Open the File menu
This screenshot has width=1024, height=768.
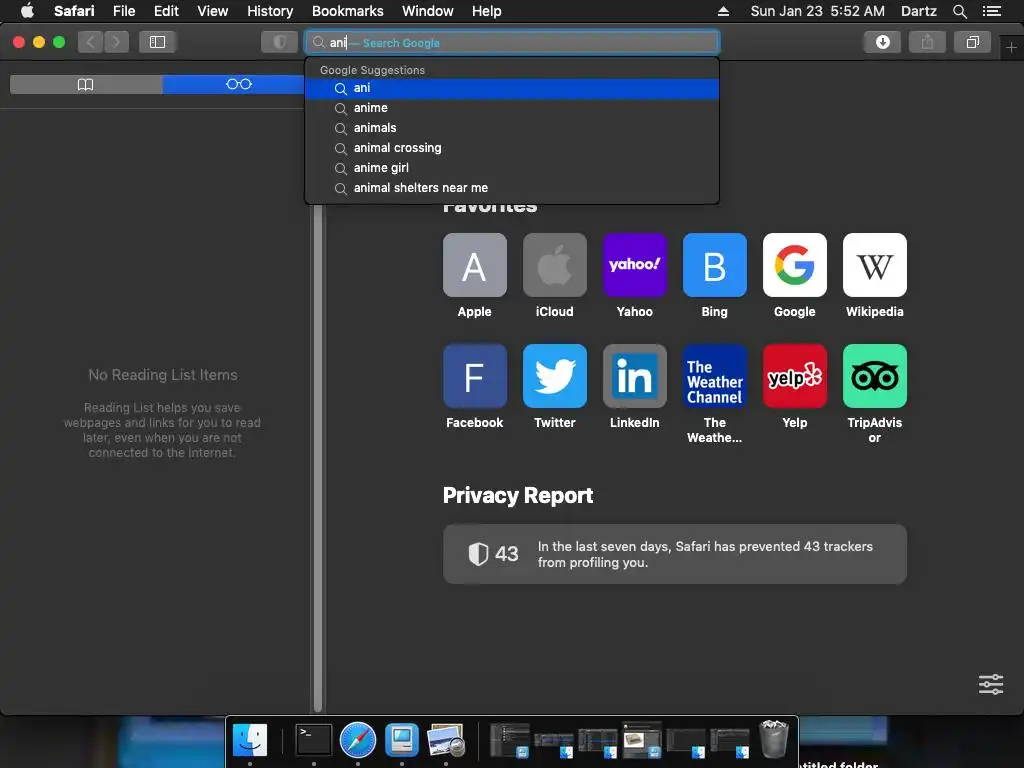click(124, 11)
